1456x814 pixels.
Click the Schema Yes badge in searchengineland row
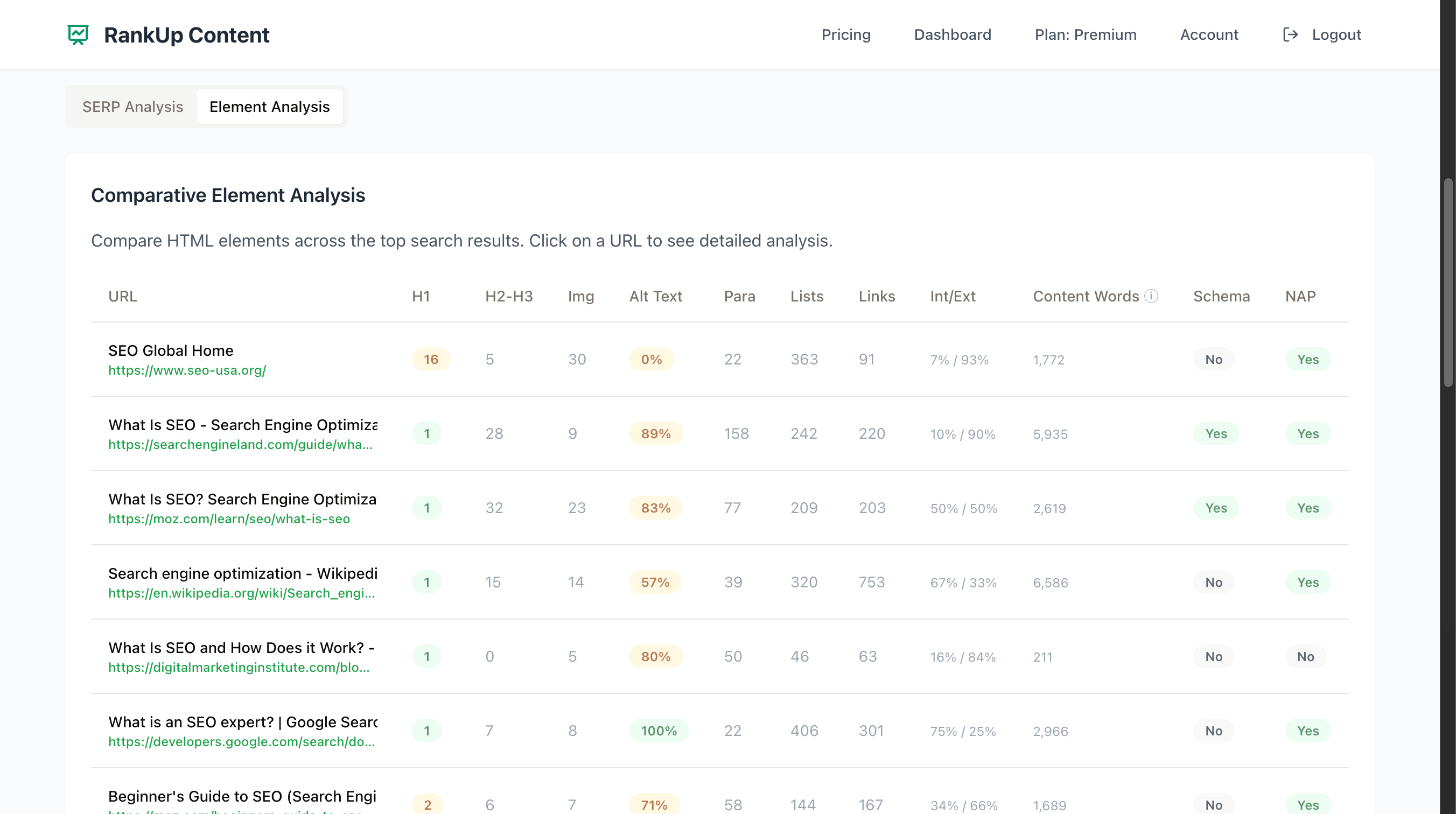pyautogui.click(x=1216, y=433)
